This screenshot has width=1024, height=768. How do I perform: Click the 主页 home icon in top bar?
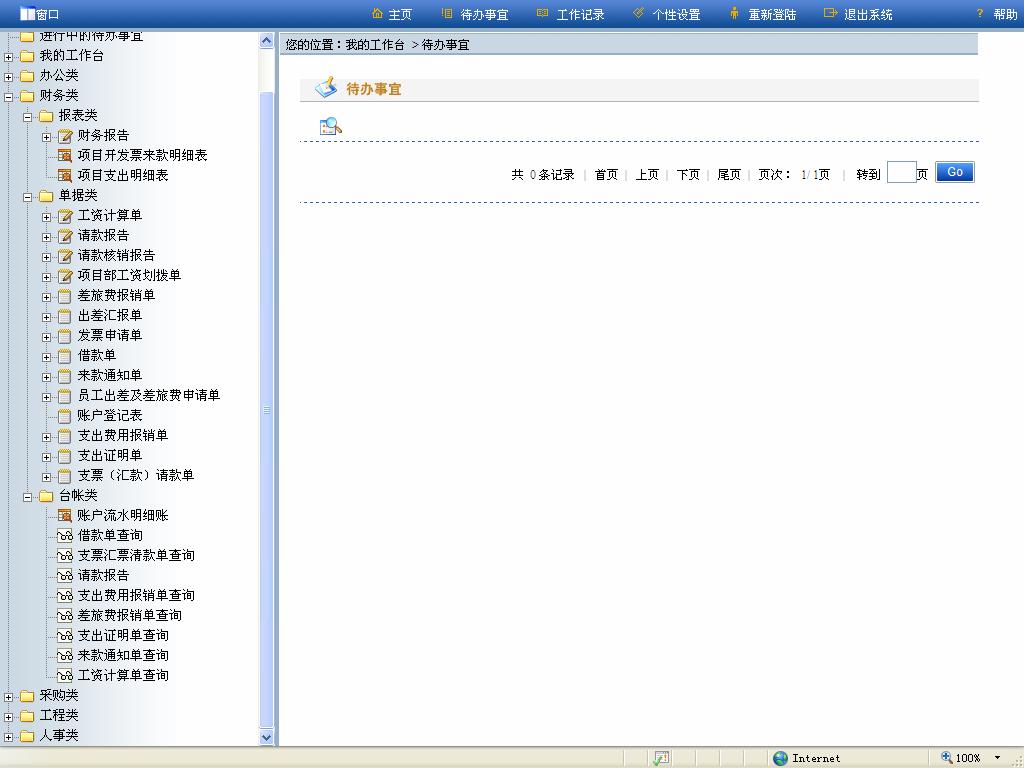377,14
